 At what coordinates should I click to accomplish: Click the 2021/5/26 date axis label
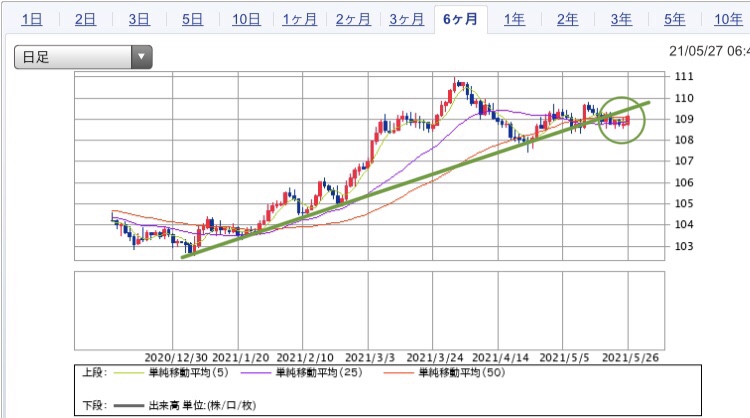tap(630, 358)
